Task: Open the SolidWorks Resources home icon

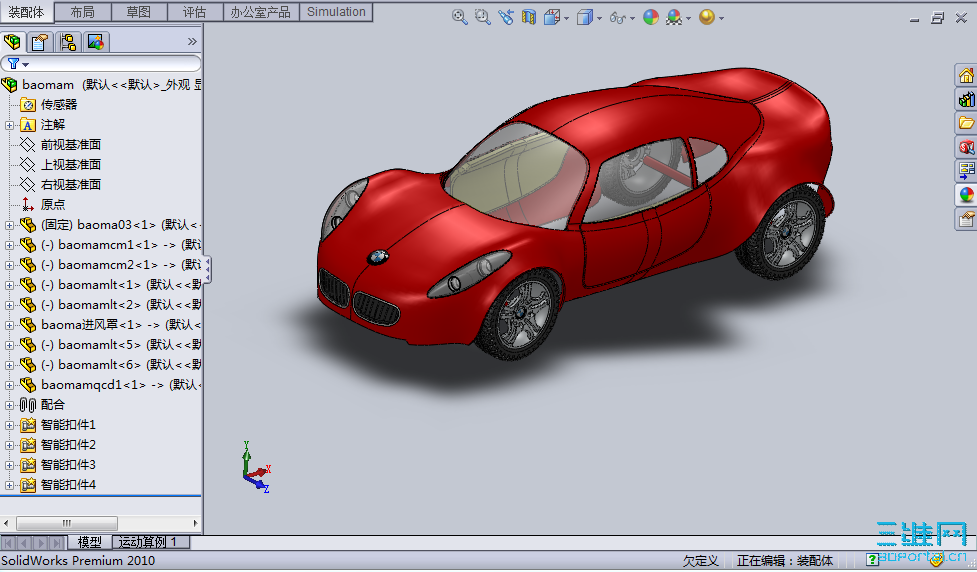Action: 966,76
